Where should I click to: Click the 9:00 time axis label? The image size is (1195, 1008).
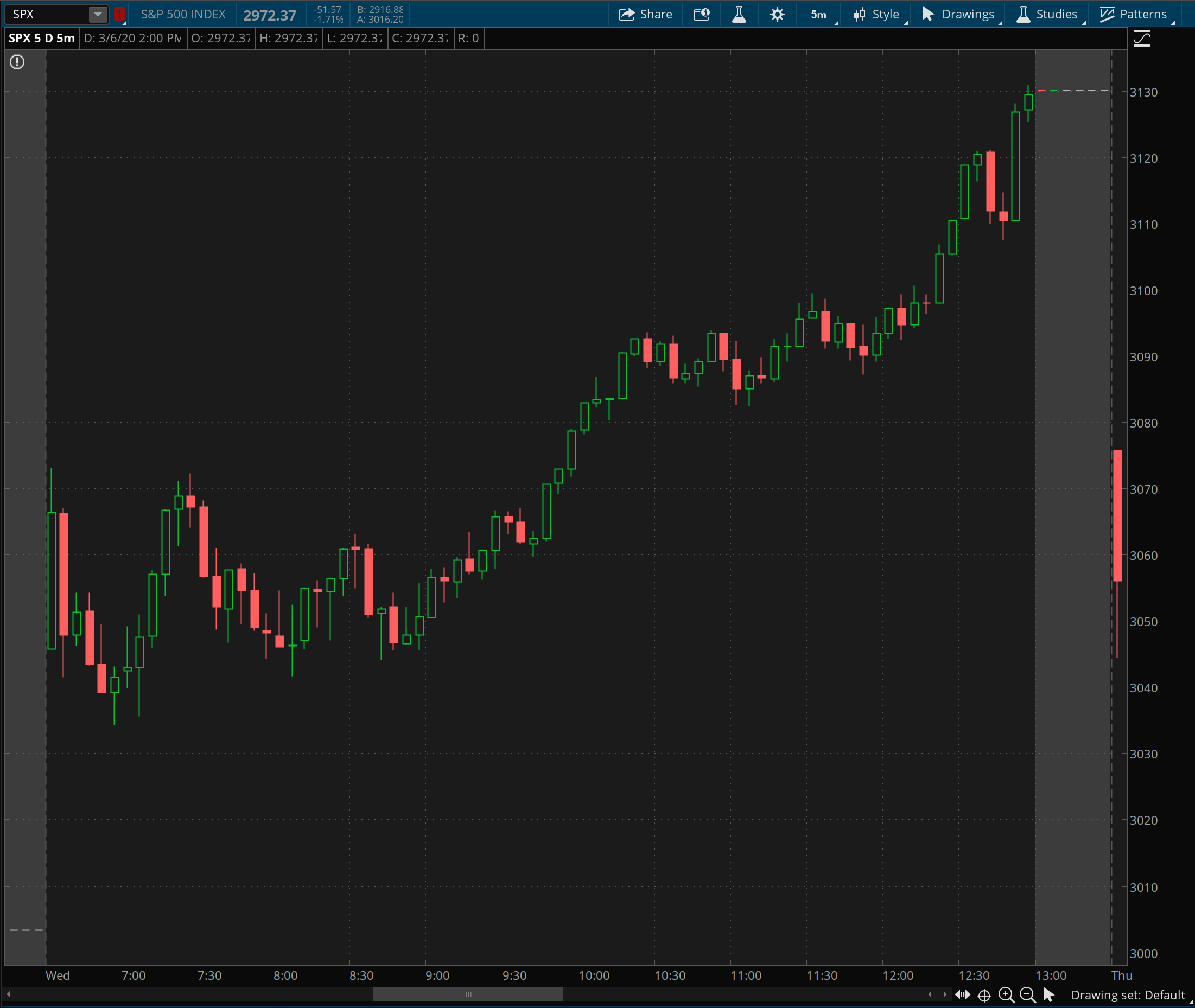point(437,975)
